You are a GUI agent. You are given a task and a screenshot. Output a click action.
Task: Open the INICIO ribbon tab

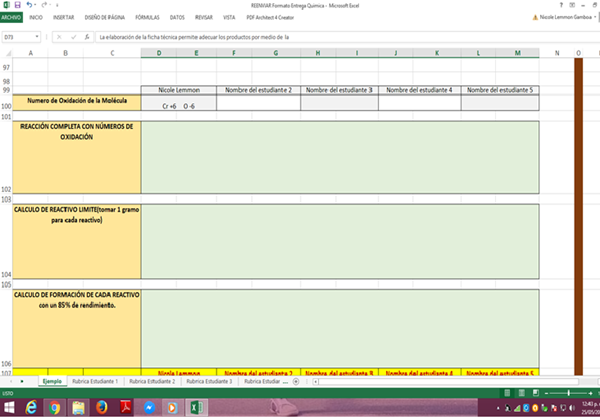pos(36,18)
